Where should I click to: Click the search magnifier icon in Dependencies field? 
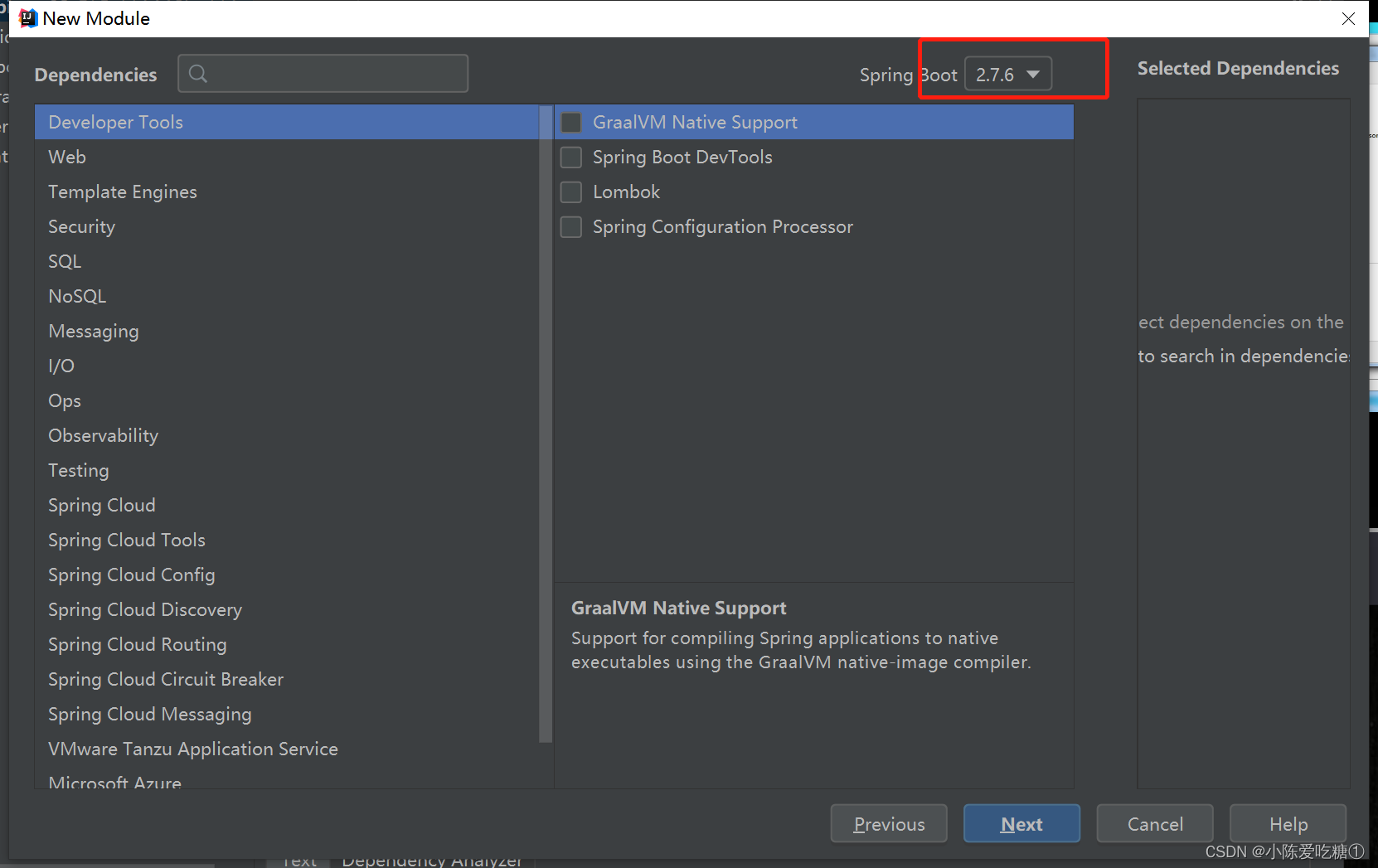tap(197, 74)
